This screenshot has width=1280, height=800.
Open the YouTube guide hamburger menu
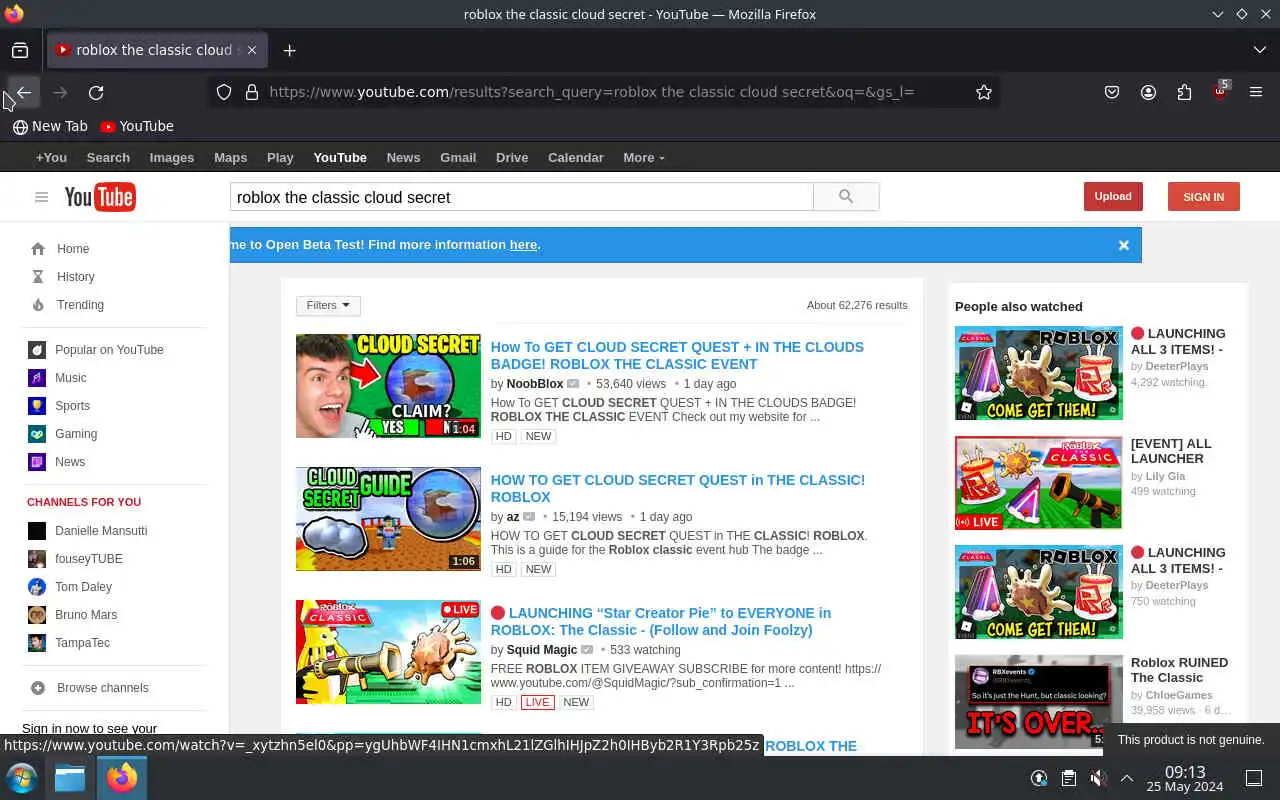point(41,197)
